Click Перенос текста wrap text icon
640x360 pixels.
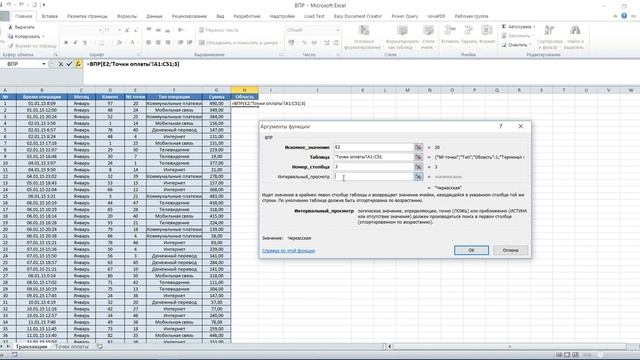219,30
